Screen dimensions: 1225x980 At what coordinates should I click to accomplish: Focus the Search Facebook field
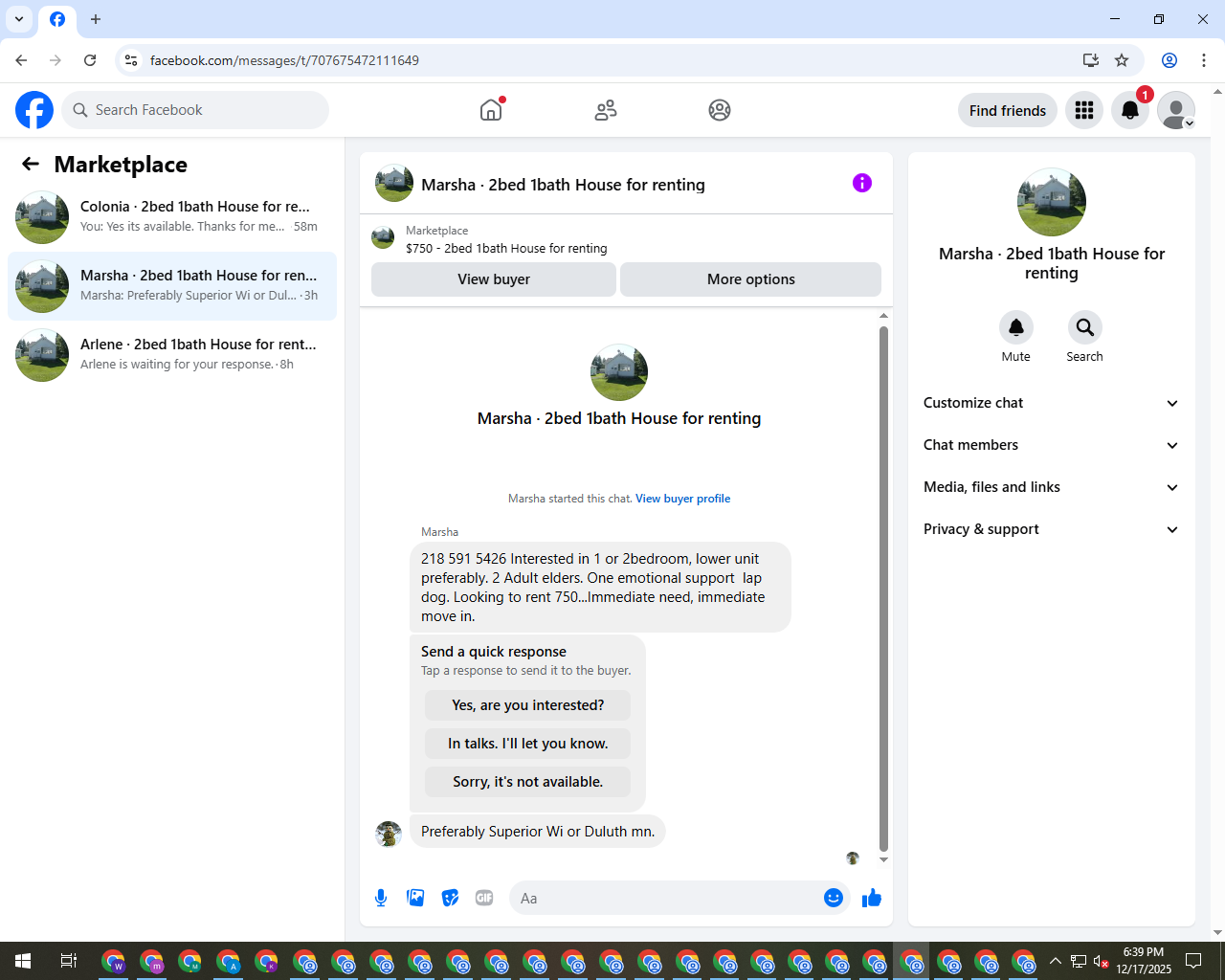tap(195, 110)
